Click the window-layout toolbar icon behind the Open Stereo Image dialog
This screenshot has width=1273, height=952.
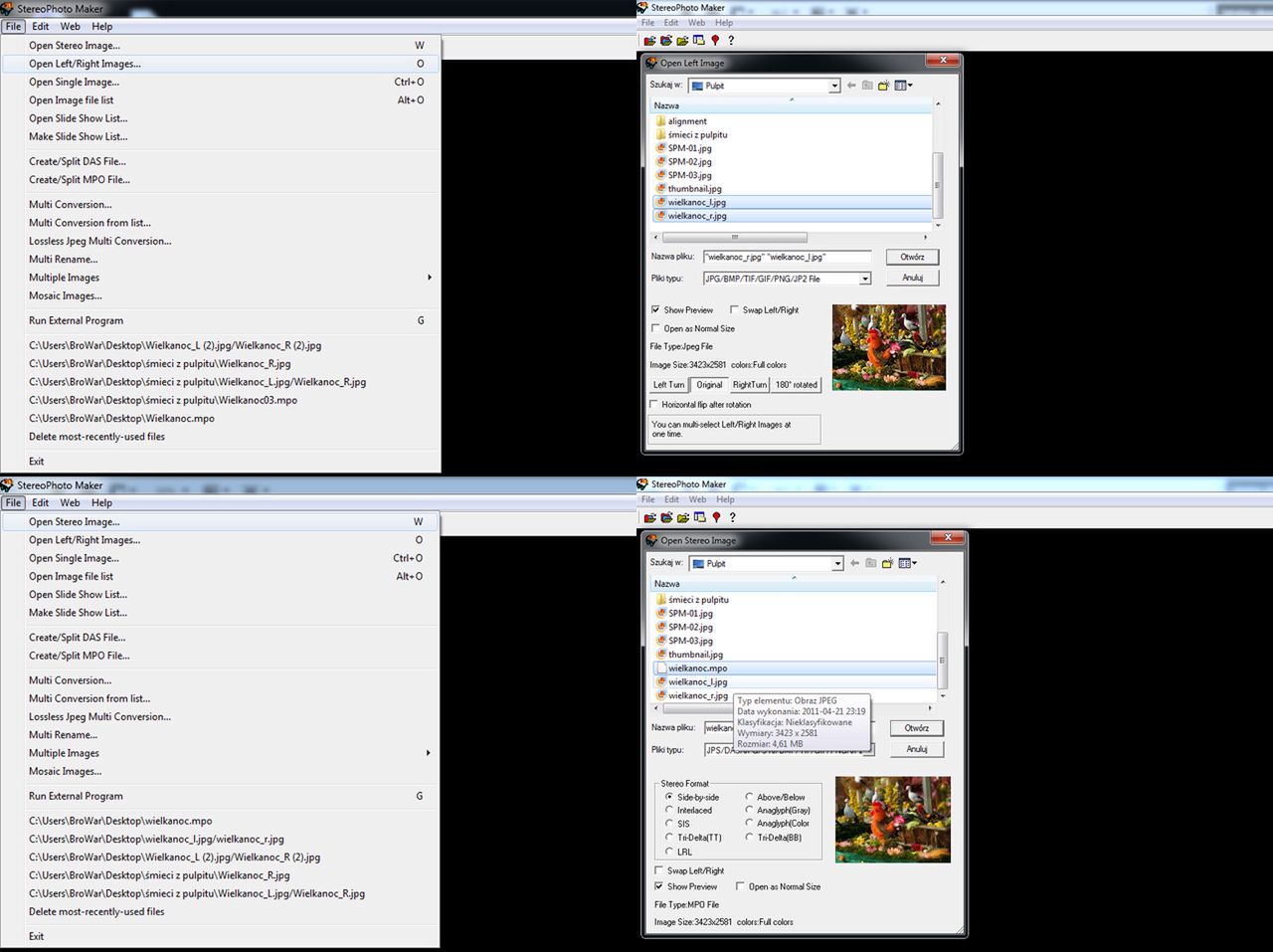[699, 517]
